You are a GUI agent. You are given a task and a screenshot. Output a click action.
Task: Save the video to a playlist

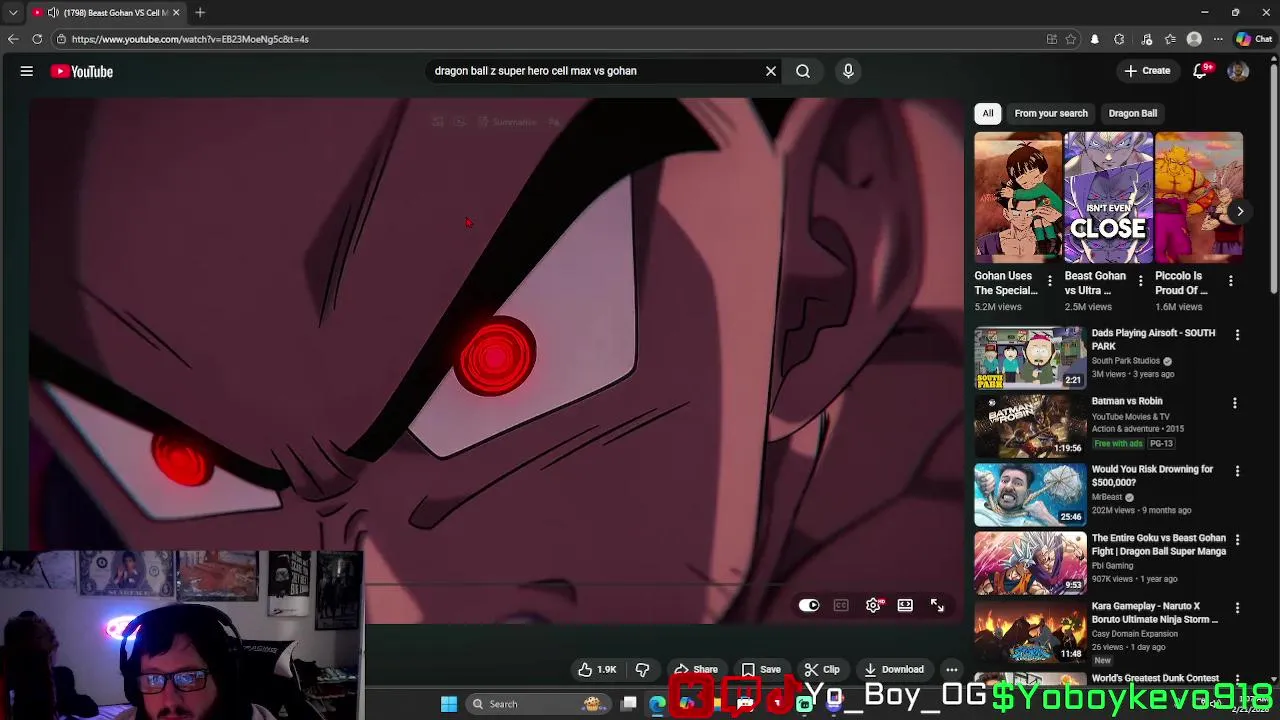(761, 669)
